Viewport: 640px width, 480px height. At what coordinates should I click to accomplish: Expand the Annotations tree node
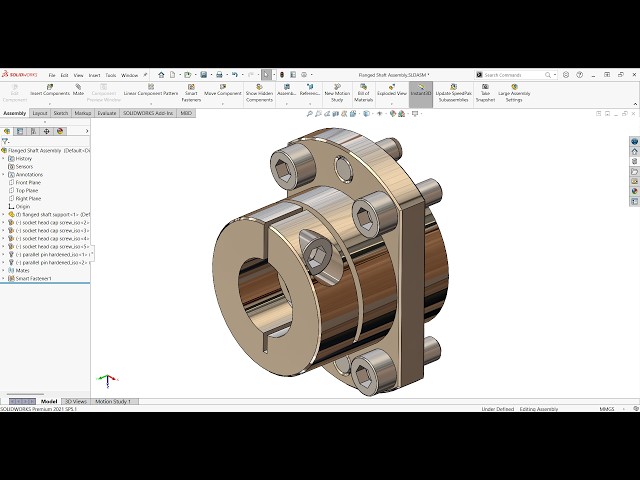coord(4,174)
